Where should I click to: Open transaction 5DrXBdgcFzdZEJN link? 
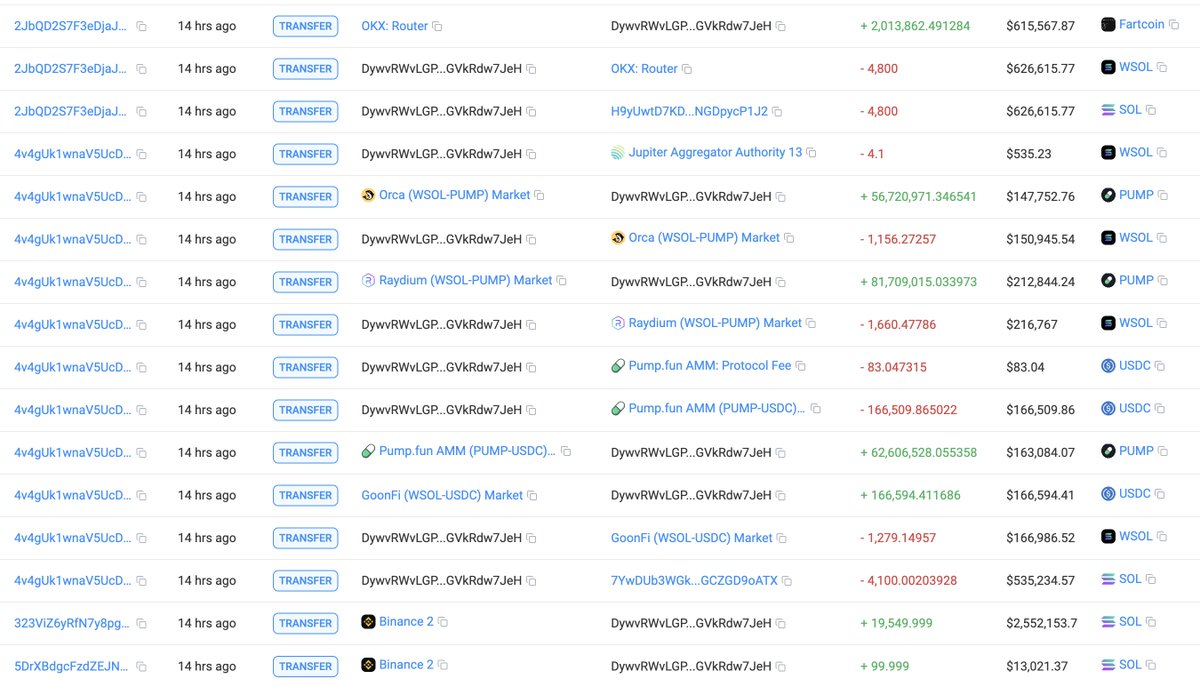coord(72,666)
